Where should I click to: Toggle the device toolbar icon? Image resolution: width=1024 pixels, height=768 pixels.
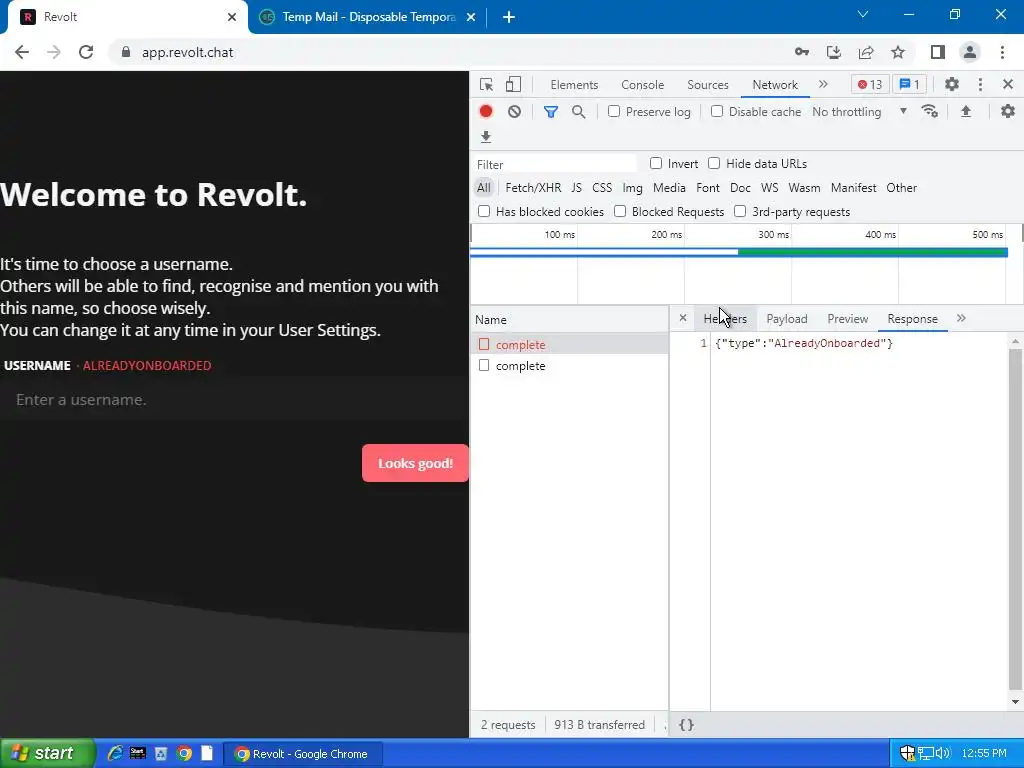point(513,84)
